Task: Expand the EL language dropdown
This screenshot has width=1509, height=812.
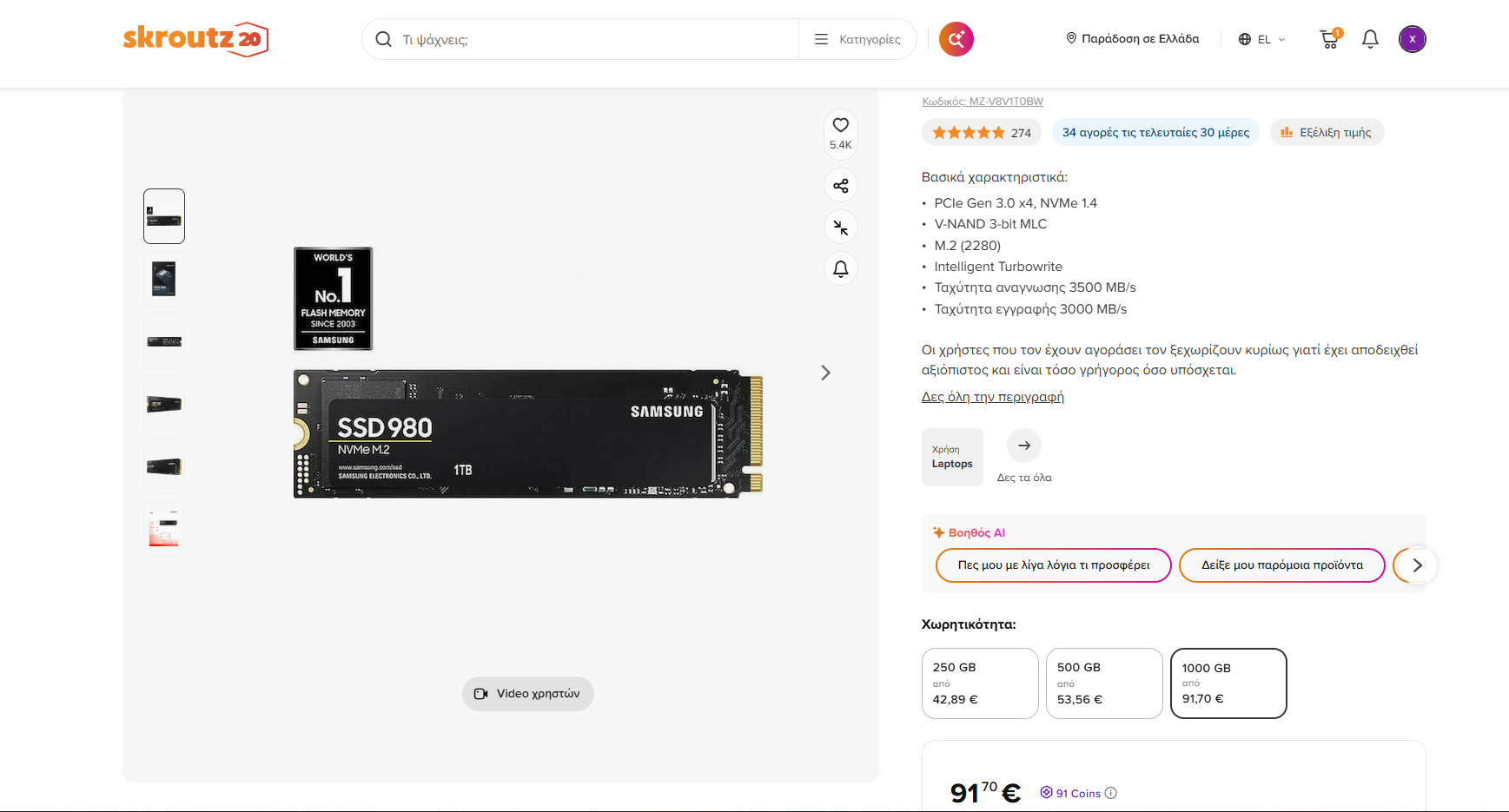Action: click(1261, 39)
